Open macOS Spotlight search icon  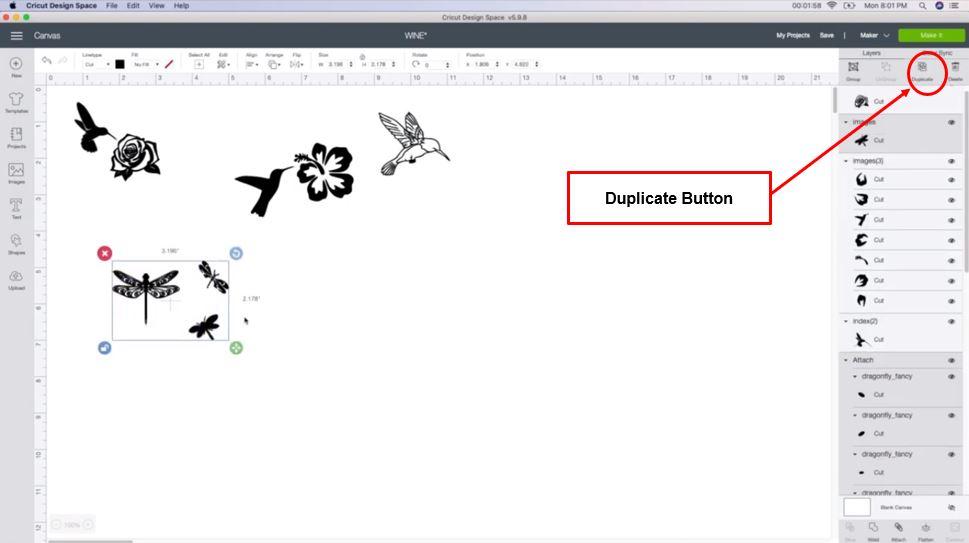[922, 6]
